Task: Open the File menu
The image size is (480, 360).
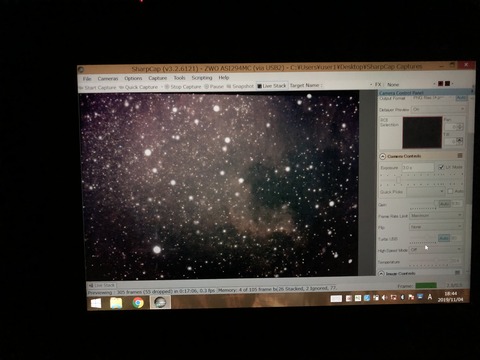Action: [x=87, y=79]
